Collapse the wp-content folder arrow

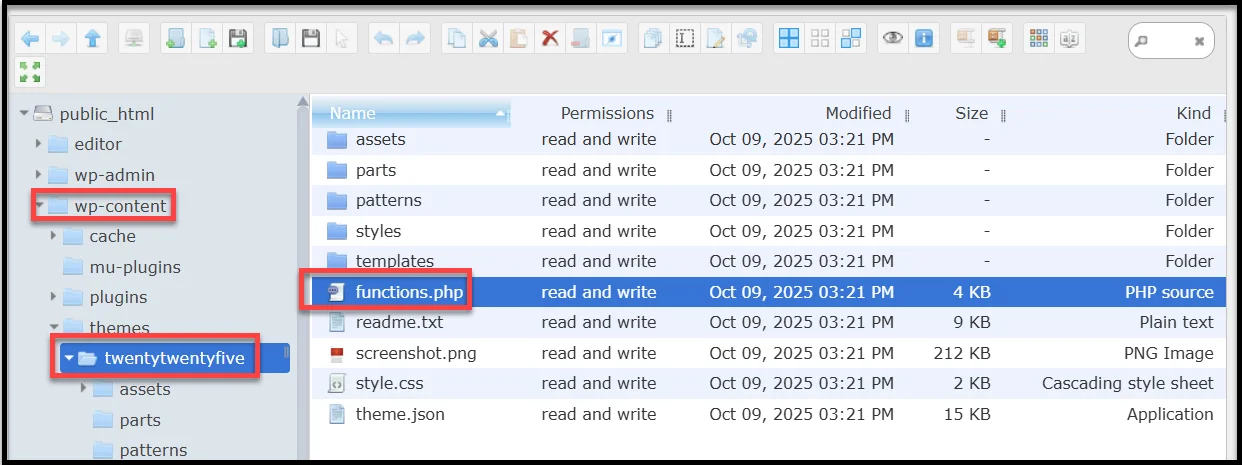point(38,206)
